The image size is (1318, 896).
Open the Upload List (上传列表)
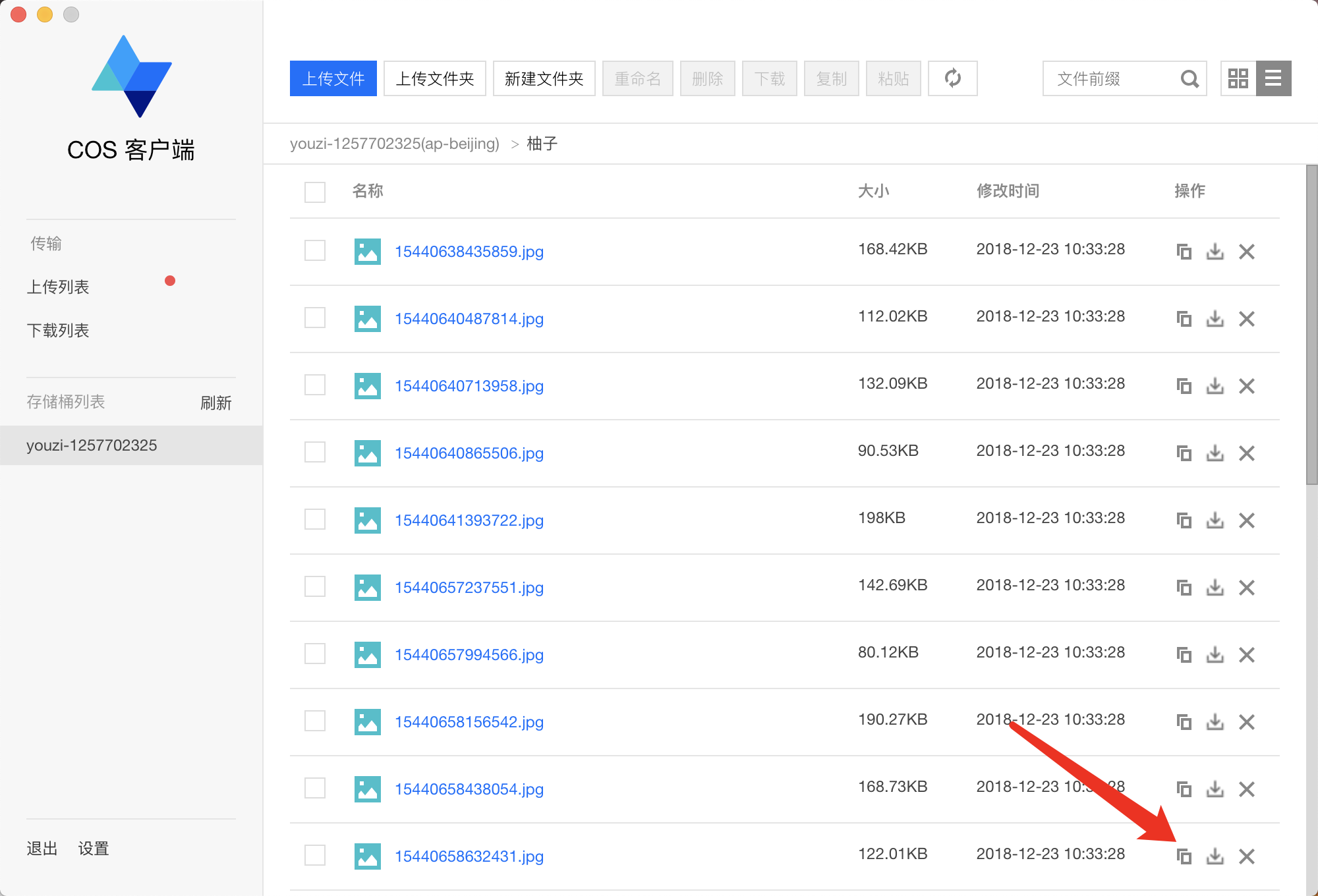(x=58, y=287)
